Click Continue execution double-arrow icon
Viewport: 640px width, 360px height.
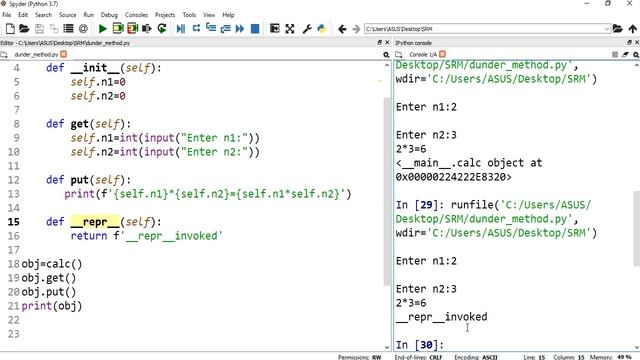240,29
